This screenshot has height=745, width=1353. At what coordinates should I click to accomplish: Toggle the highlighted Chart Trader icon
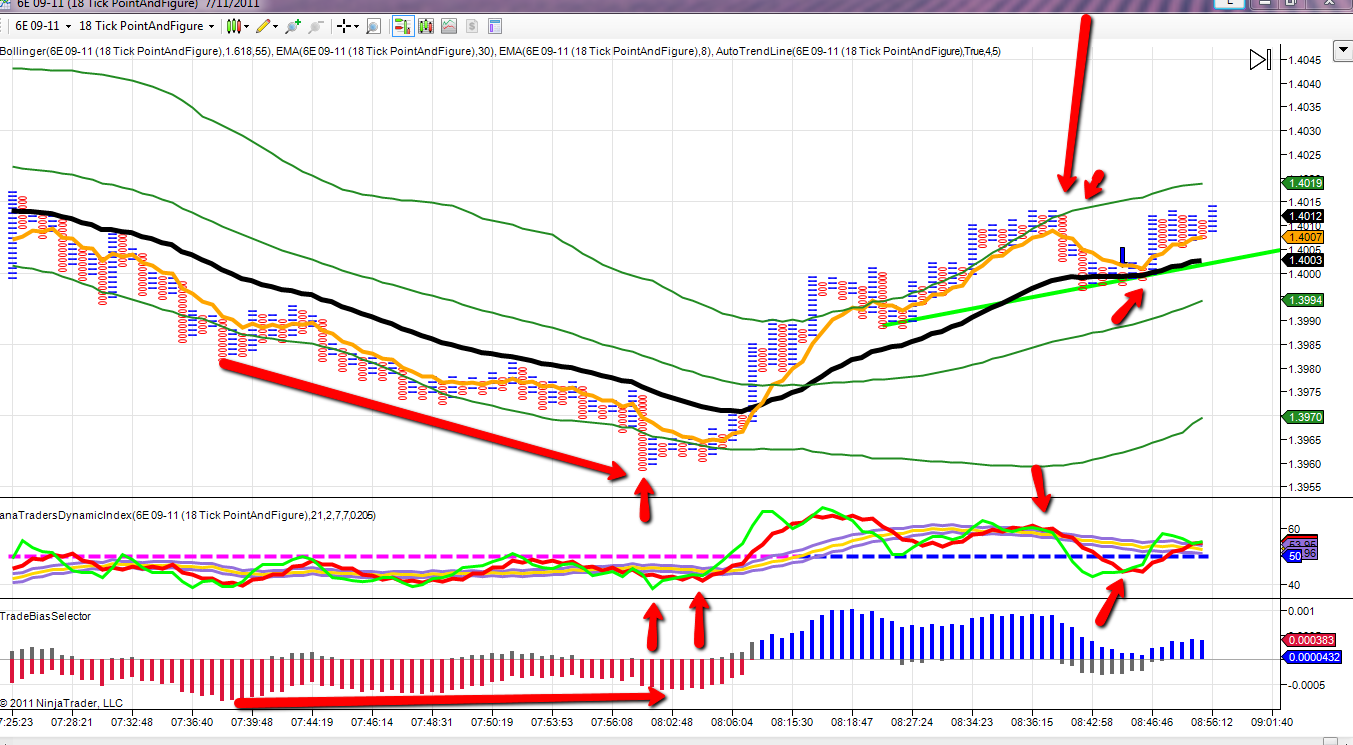pos(402,26)
